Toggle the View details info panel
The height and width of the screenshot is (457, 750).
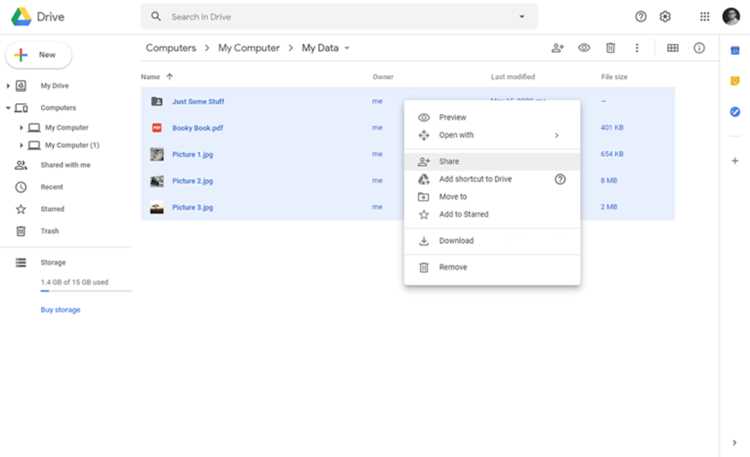coord(699,48)
